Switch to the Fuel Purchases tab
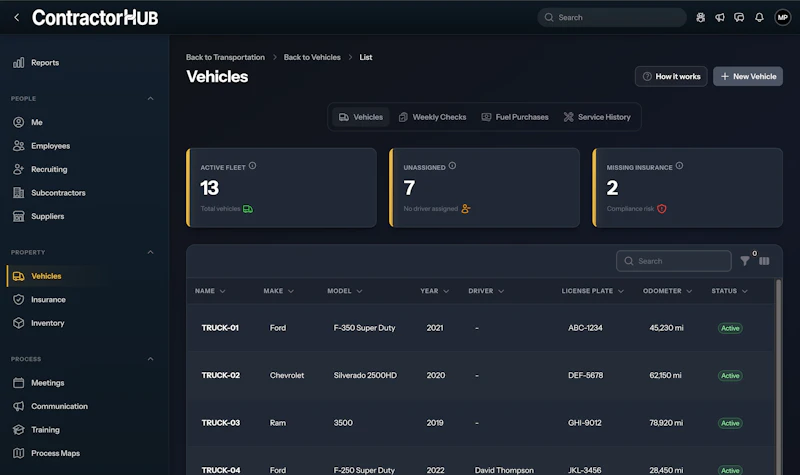The height and width of the screenshot is (475, 800). [x=515, y=117]
